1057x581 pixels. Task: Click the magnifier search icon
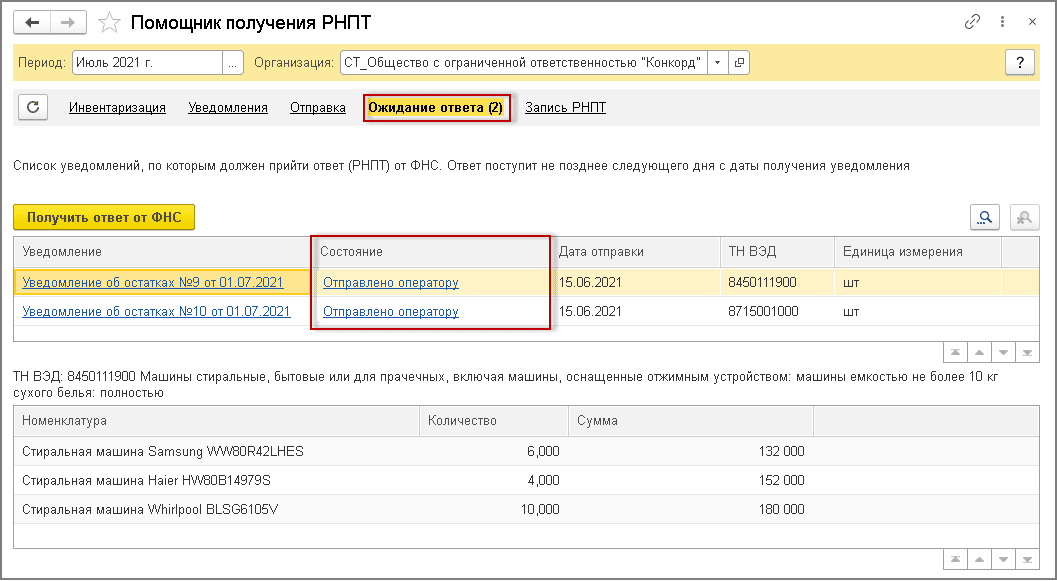(986, 218)
